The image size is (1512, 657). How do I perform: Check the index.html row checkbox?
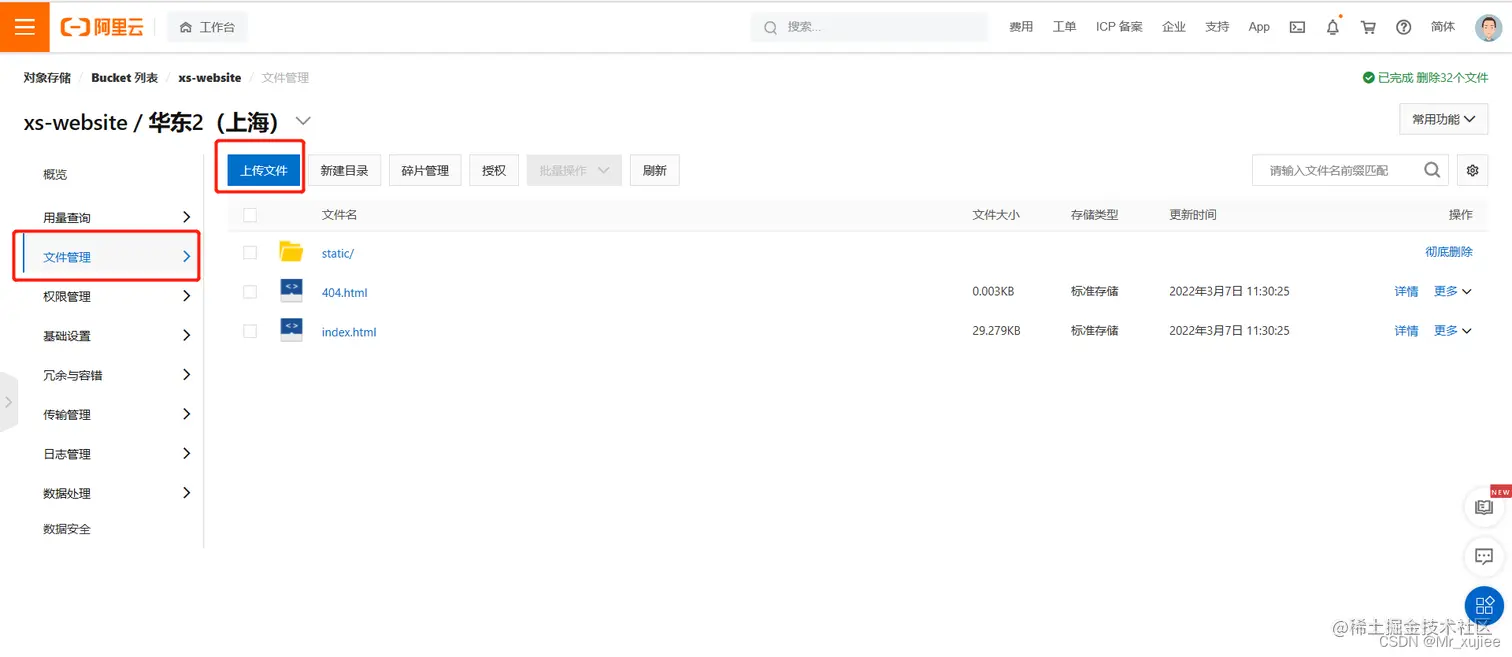[x=250, y=331]
